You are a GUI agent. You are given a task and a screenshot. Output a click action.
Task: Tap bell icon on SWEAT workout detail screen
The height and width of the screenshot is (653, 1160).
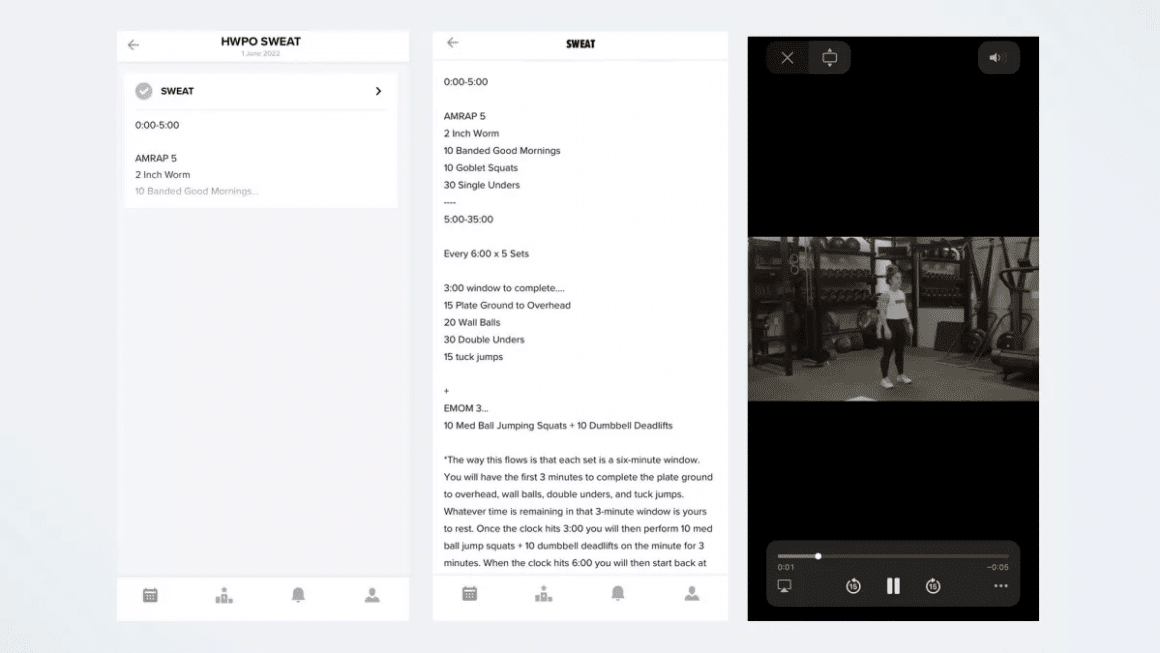pos(618,593)
